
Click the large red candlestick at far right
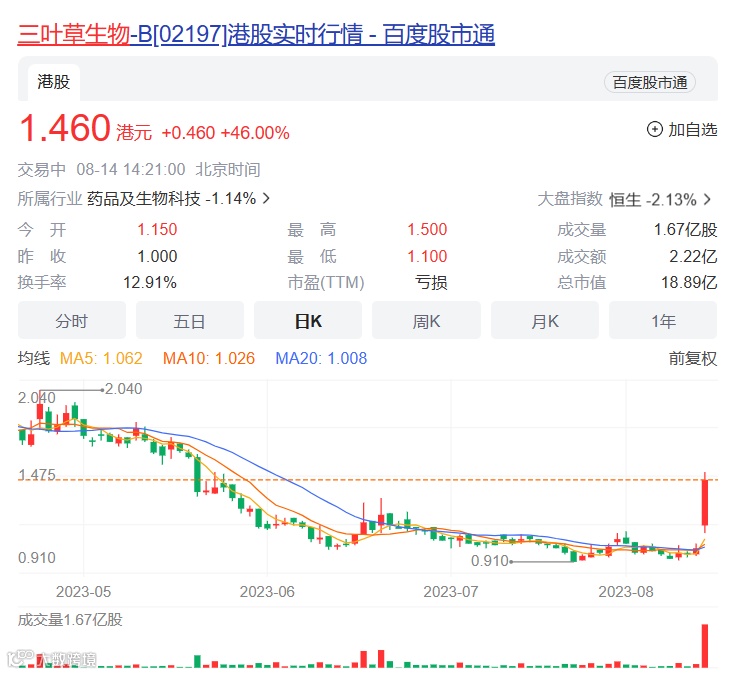(x=705, y=502)
